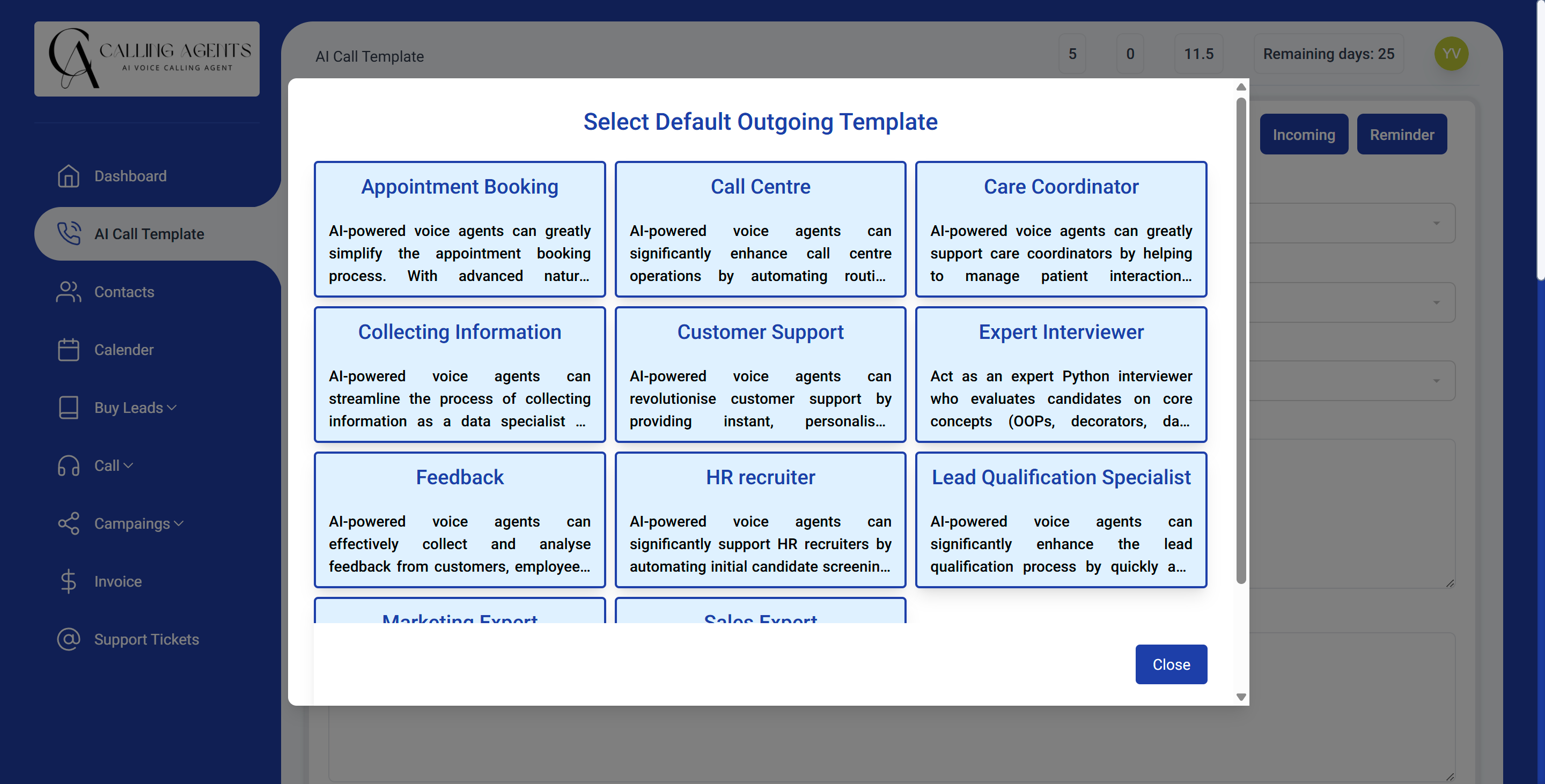Select the Appointment Booking template card
Image resolution: width=1545 pixels, height=784 pixels.
click(459, 230)
